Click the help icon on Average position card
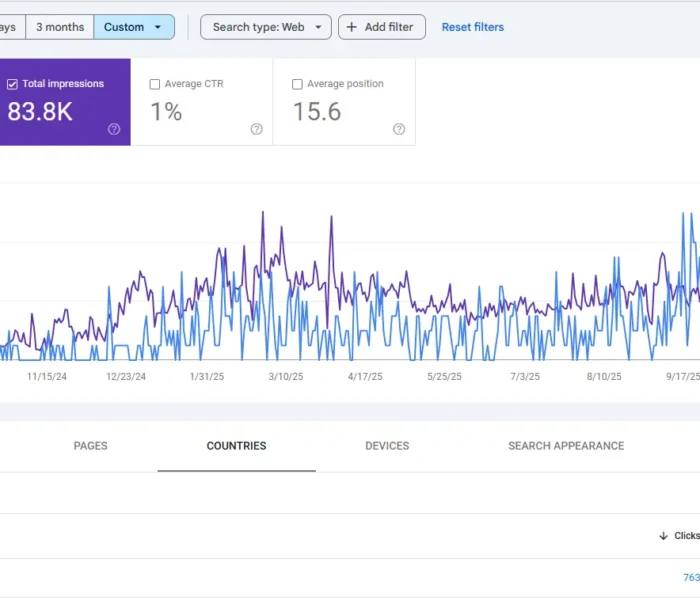Screen dimensions: 700x600 pos(399,129)
